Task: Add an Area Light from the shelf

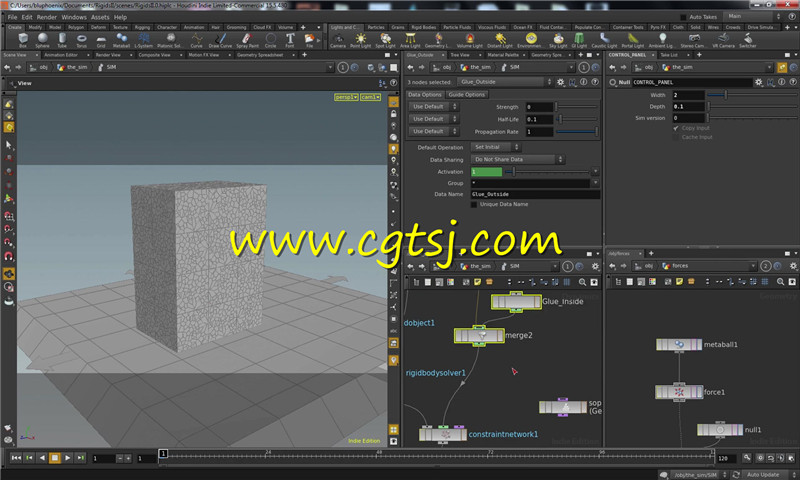Action: pos(410,40)
